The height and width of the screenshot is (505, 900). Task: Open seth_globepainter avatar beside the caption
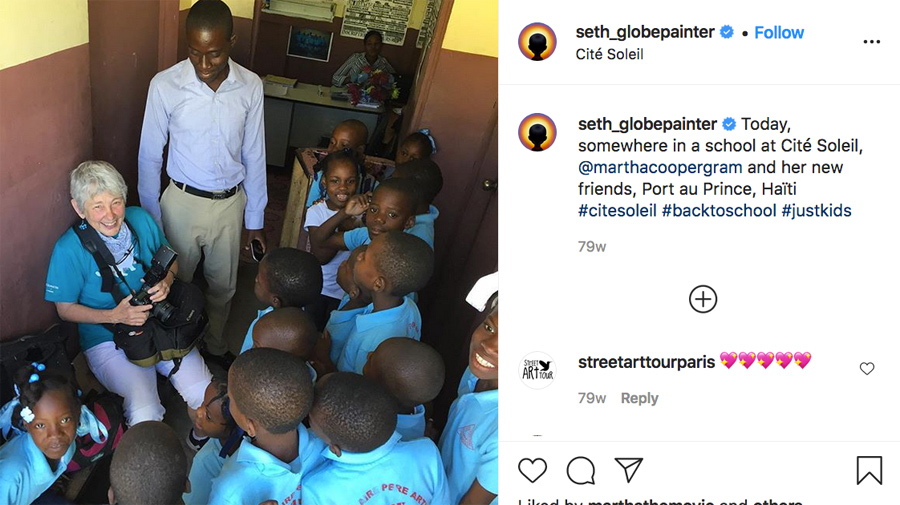537,132
